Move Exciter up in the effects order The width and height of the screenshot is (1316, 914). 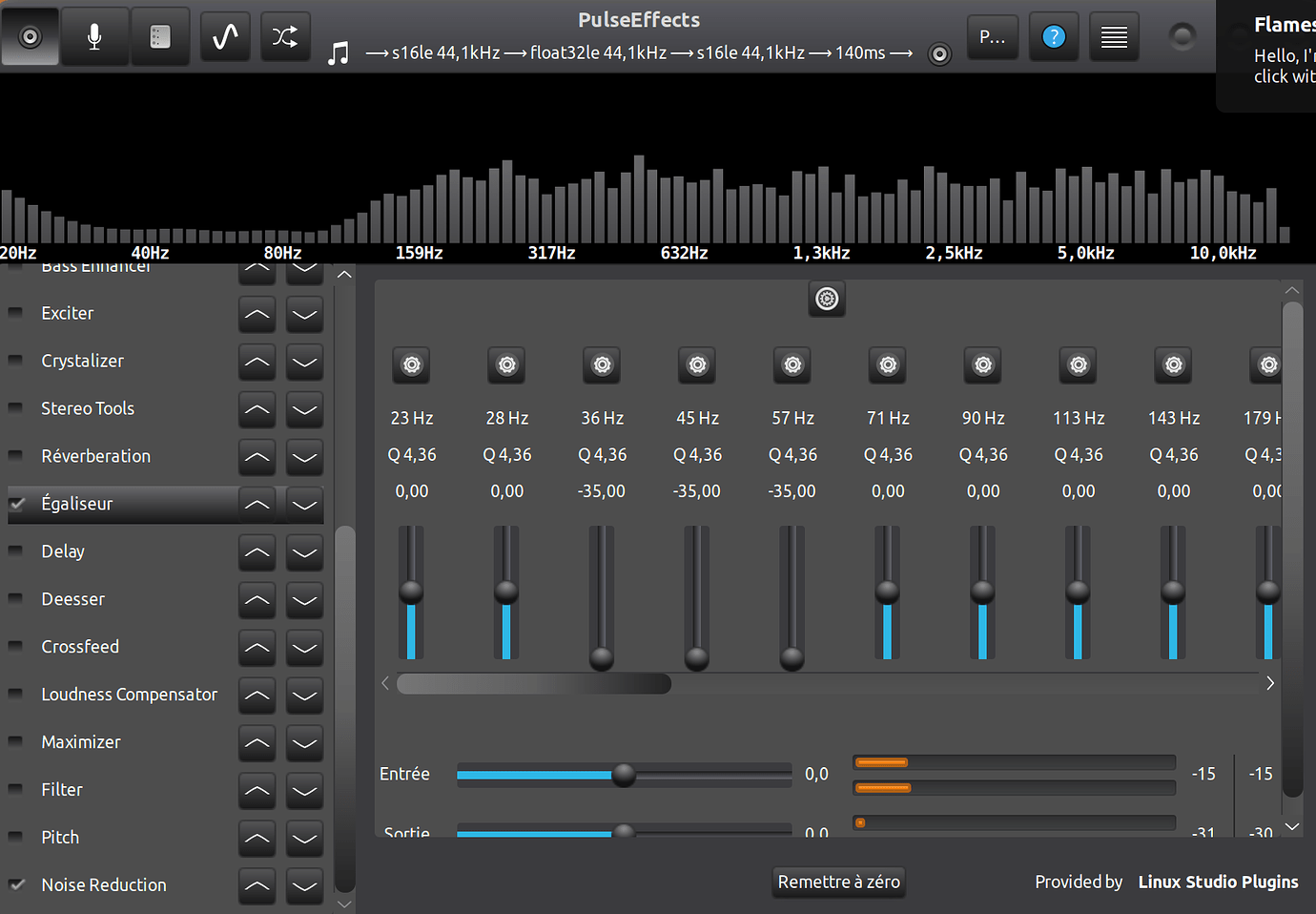point(257,314)
